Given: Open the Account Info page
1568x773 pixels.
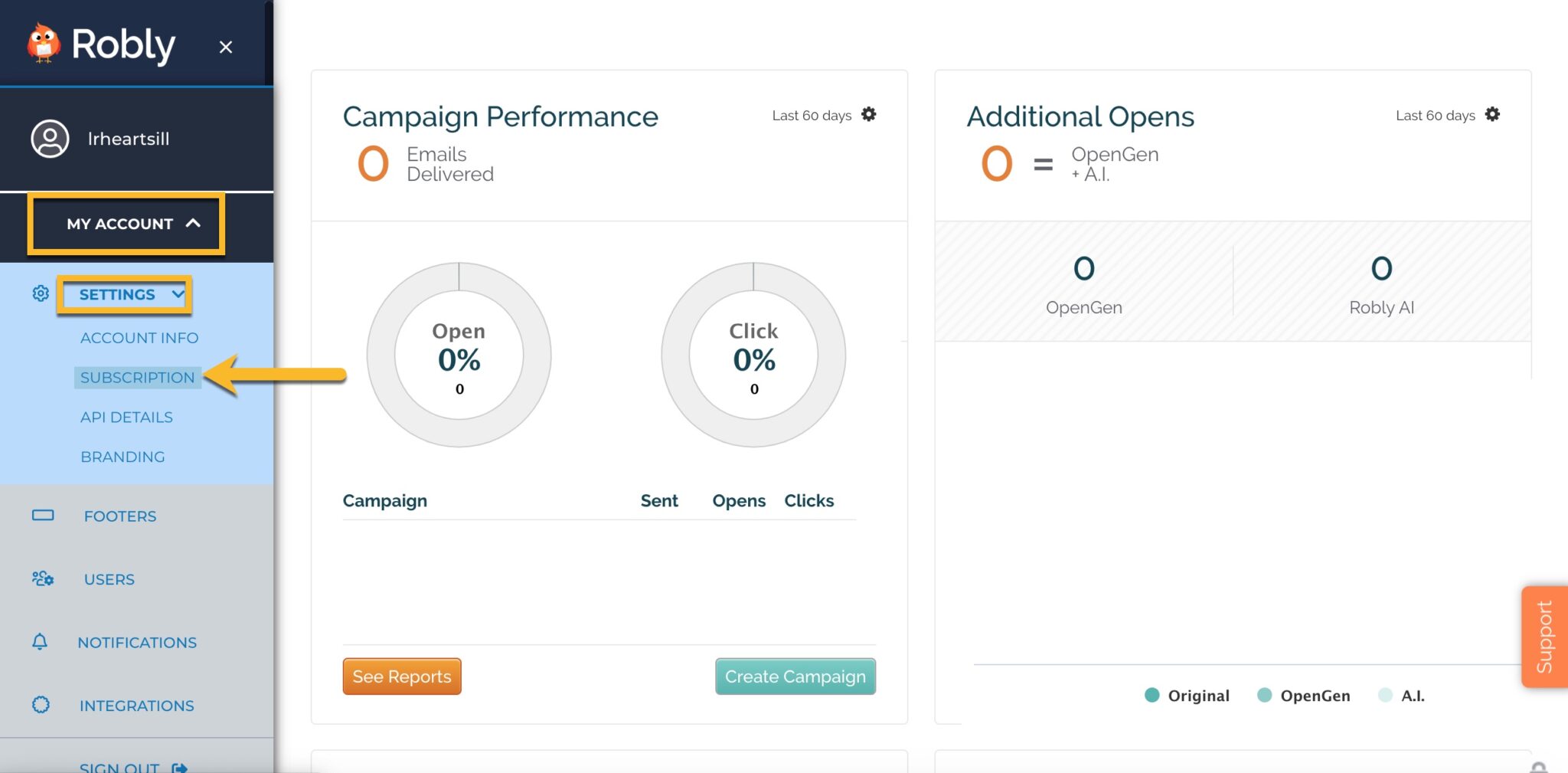Looking at the screenshot, I should point(139,338).
